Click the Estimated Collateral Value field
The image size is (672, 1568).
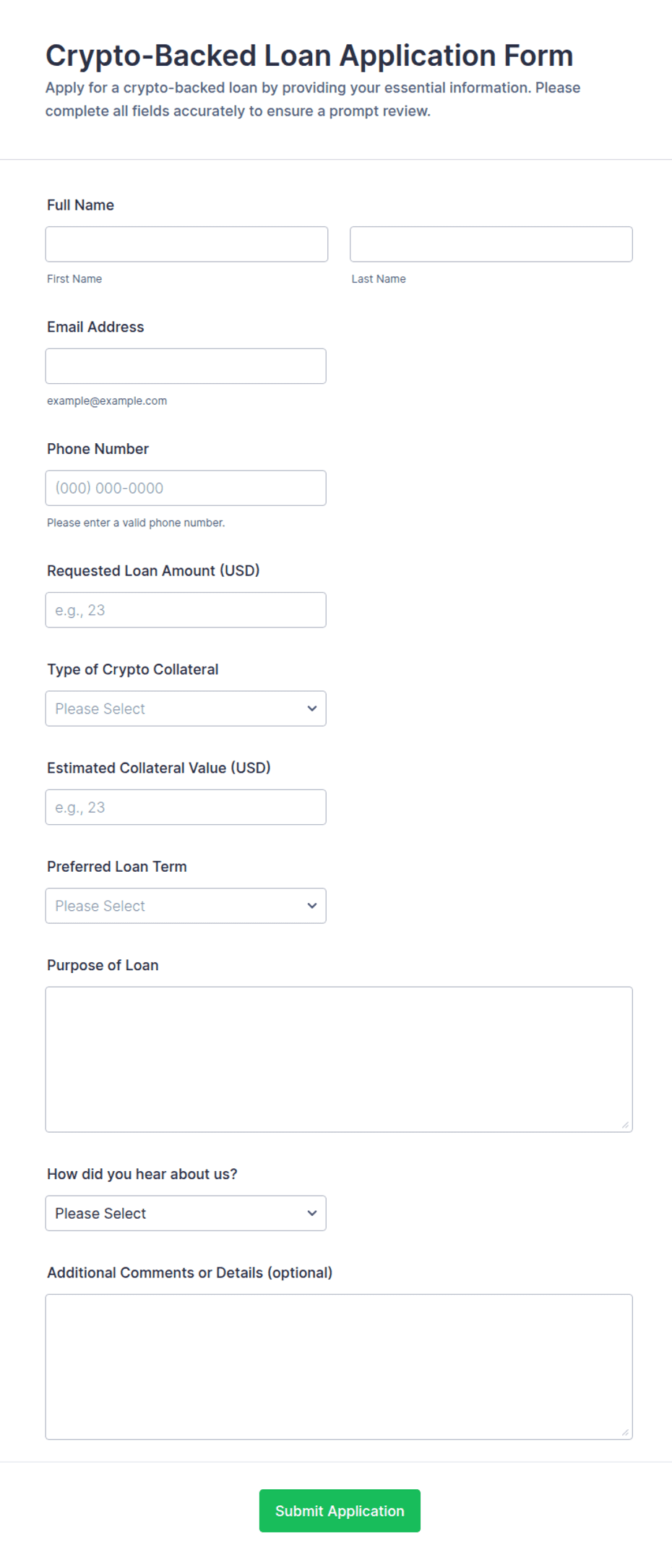(186, 807)
